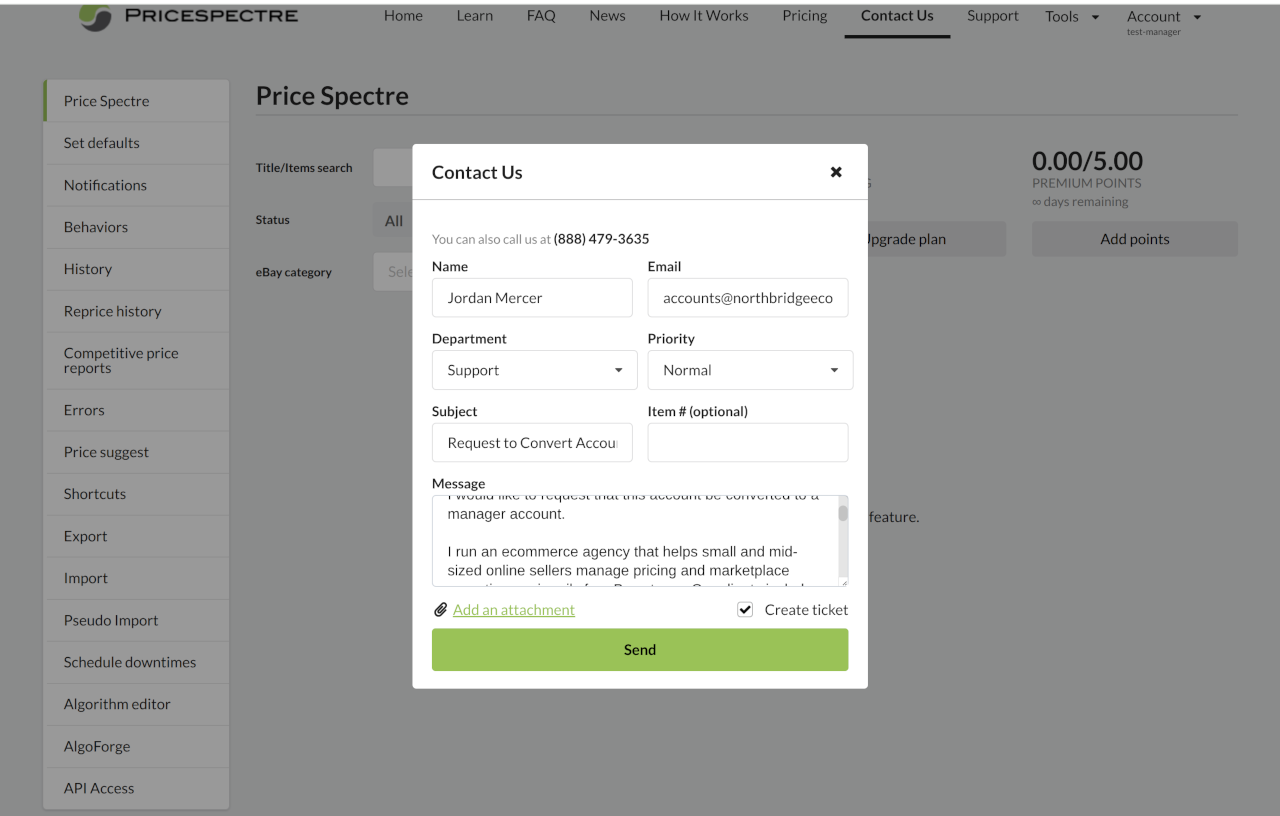
Task: Uncheck the Create ticket checkbox
Action: coord(744,609)
